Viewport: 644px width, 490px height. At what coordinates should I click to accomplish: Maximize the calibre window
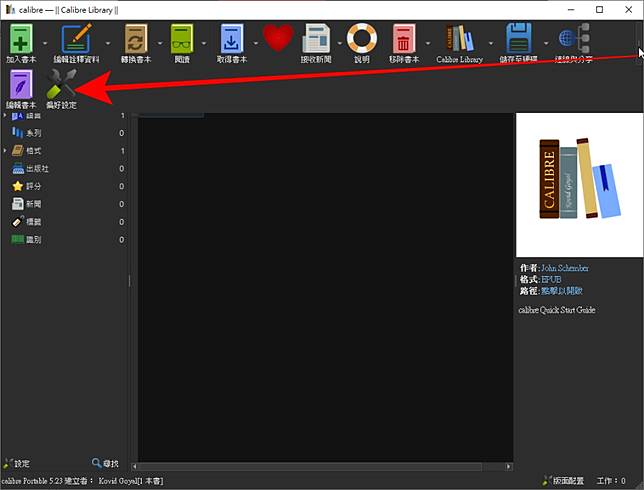(x=600, y=9)
